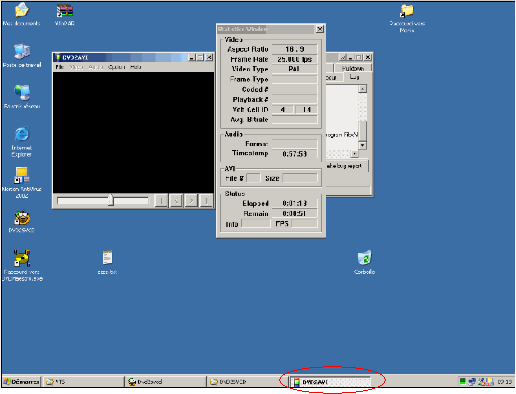Close the Statistics Window

point(320,29)
